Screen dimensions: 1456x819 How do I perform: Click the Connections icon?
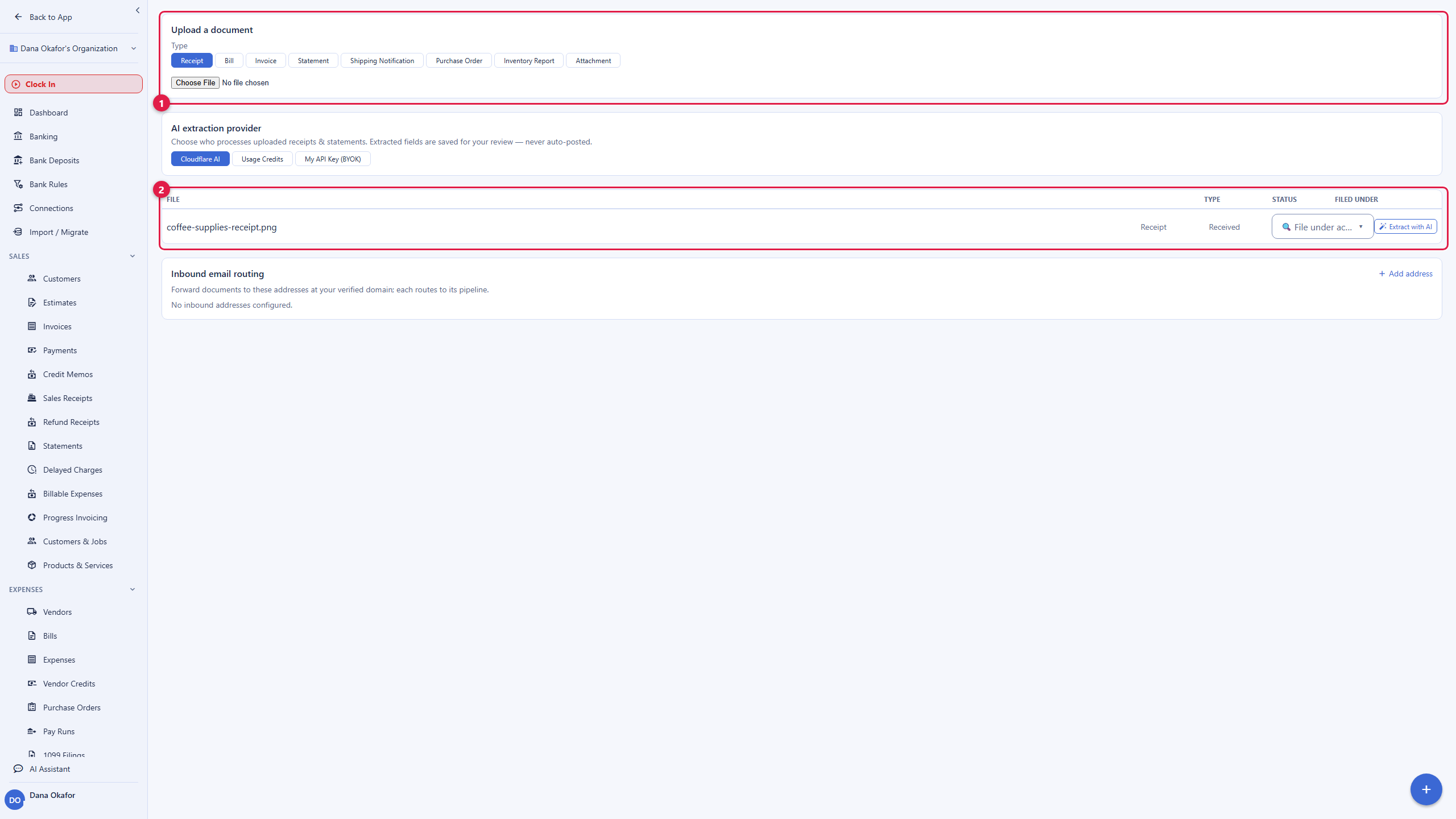(18, 208)
